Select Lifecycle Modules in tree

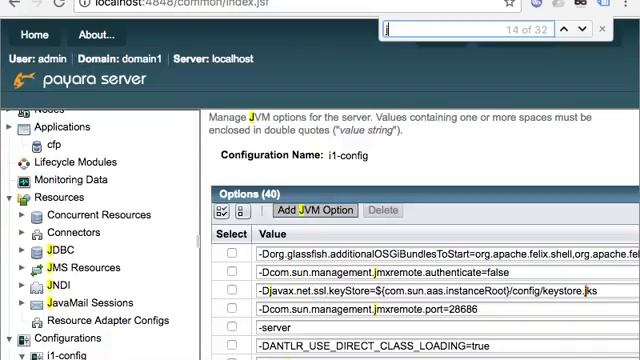(x=76, y=162)
